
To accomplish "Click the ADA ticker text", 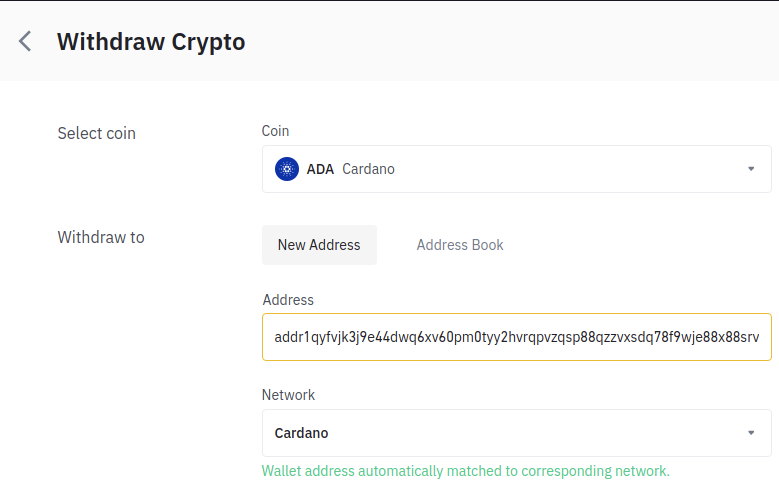I will (320, 169).
